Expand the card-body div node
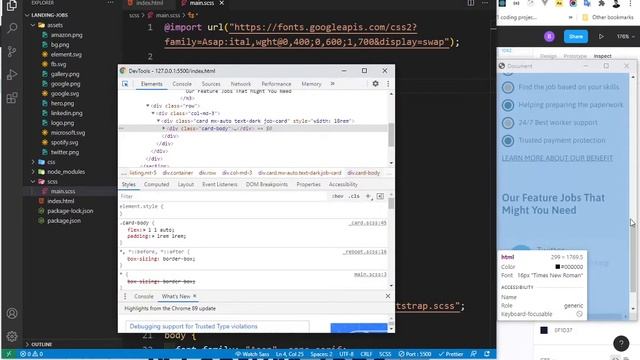This screenshot has width=640, height=360. [x=164, y=129]
